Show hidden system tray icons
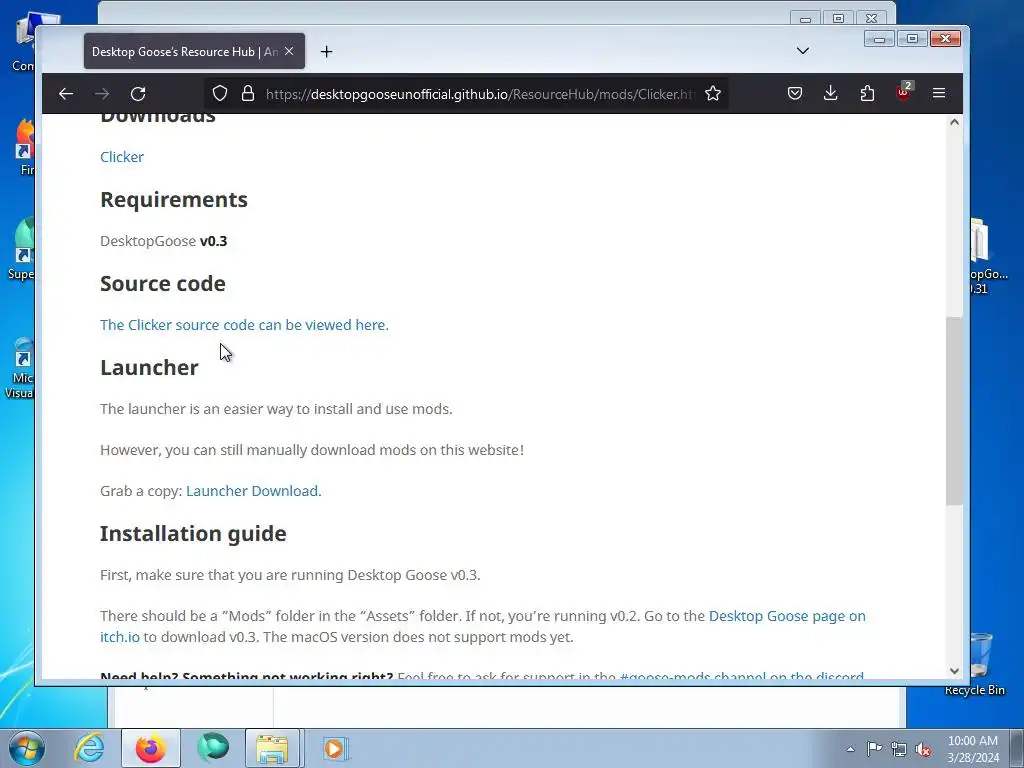 tap(850, 749)
